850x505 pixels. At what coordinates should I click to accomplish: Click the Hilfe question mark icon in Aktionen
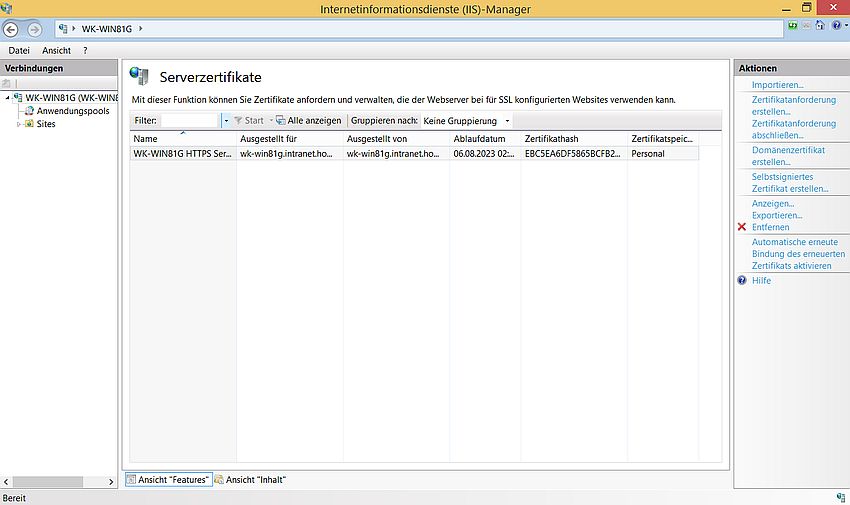pyautogui.click(x=742, y=280)
